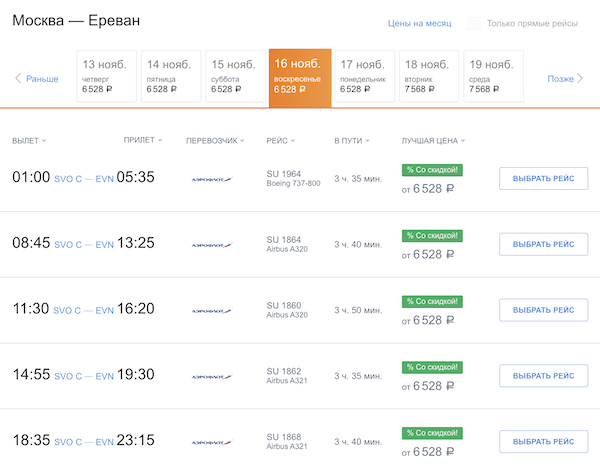Switch to 15 November Saturday tab
The height and width of the screenshot is (466, 600).
[234, 76]
